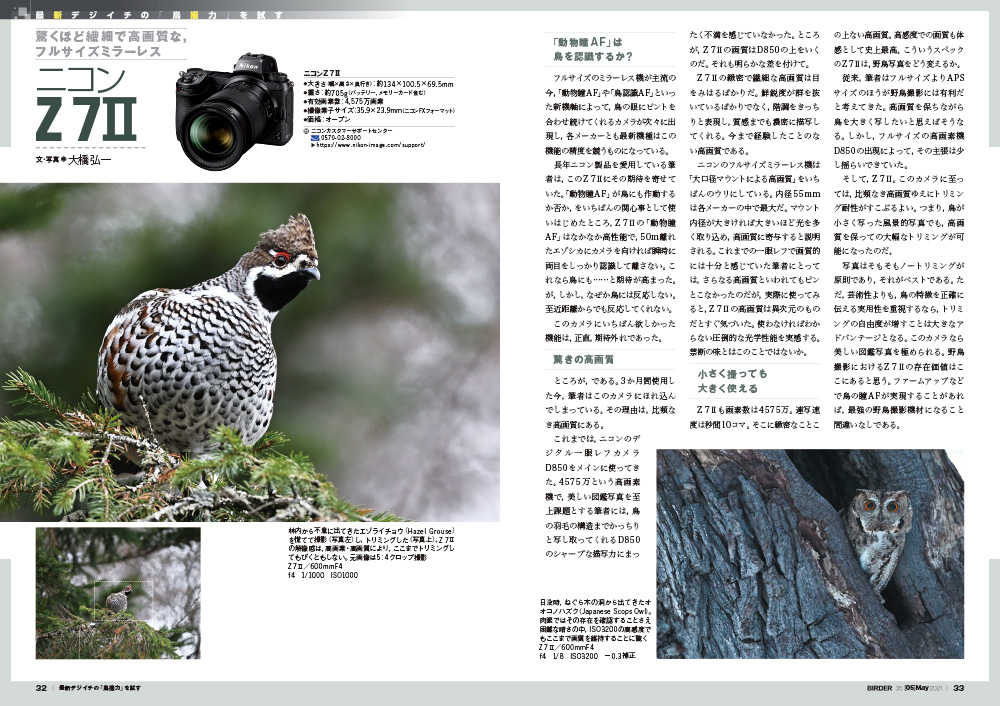1000x706 pixels.
Task: Click the heading 「動物瞳AF」は鳥を認識するか?
Action: [592, 49]
